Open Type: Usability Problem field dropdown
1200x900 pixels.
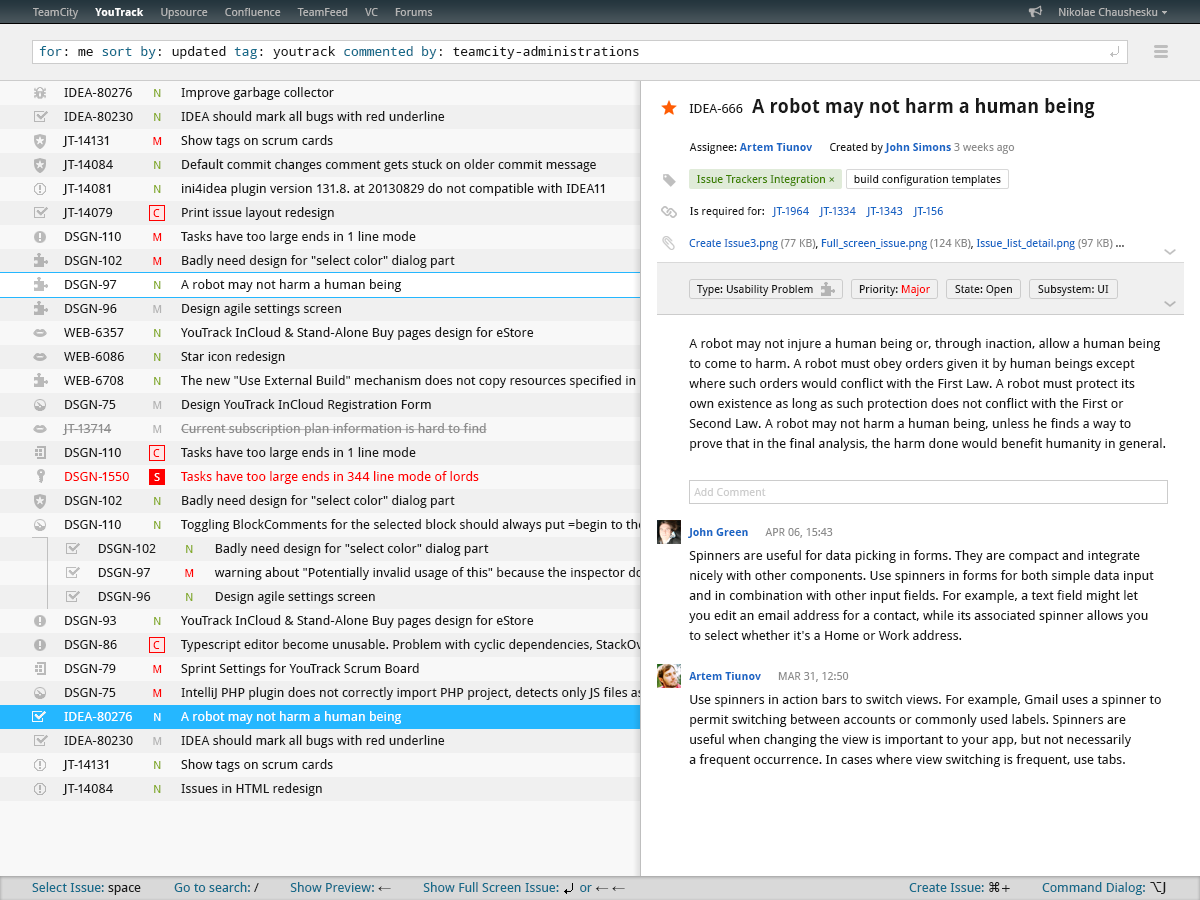pyautogui.click(x=766, y=289)
